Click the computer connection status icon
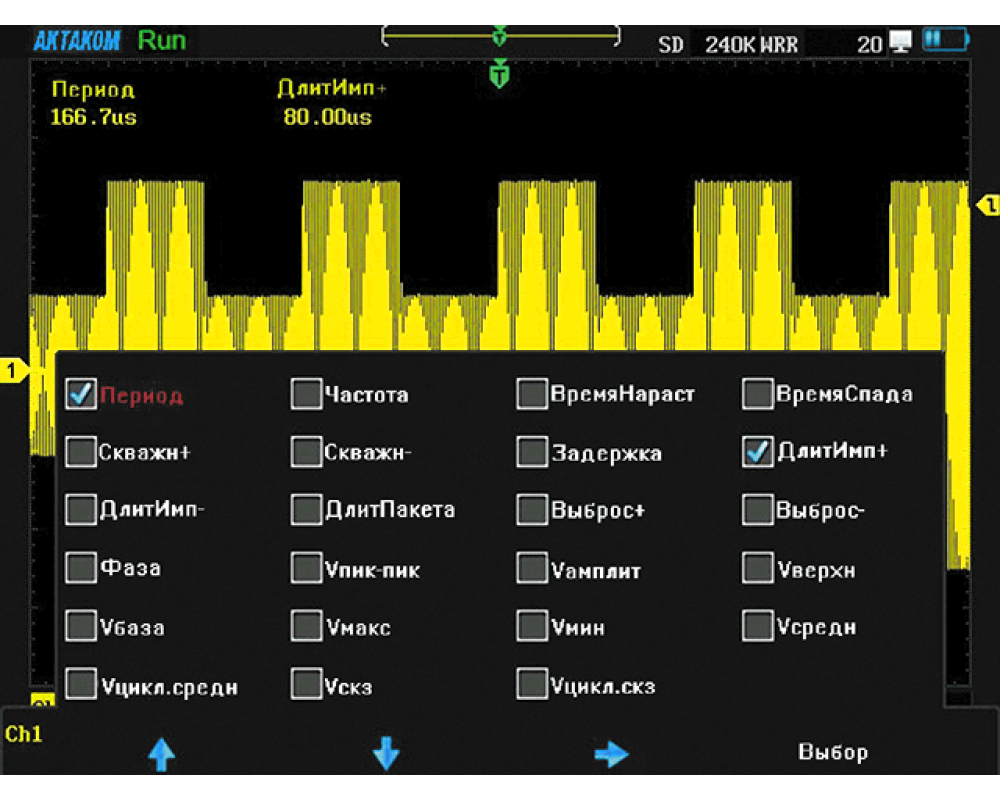This screenshot has width=1000, height=800. pos(901,42)
